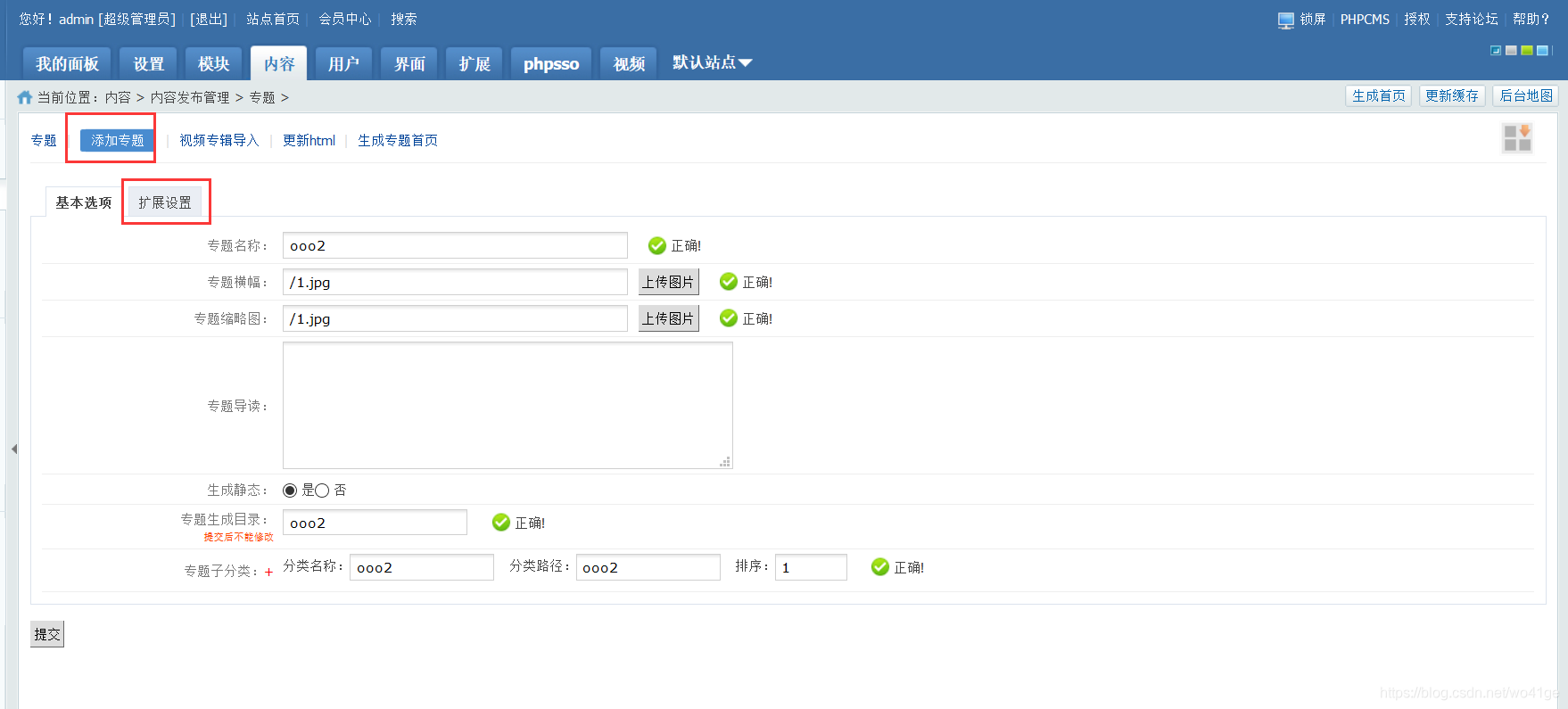Viewport: 1568px width, 709px height.
Task: Open PHPCMS link
Action: point(1365,19)
